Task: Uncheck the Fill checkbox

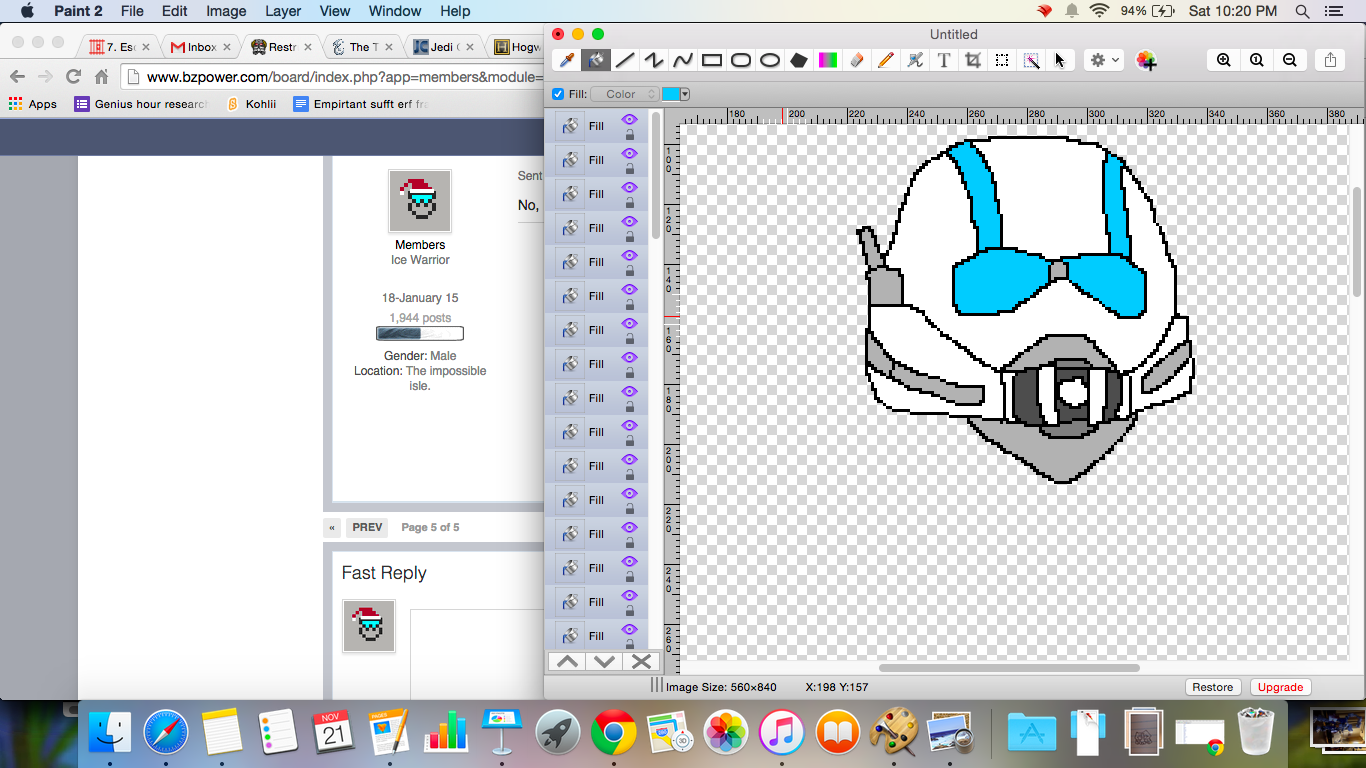Action: point(558,94)
